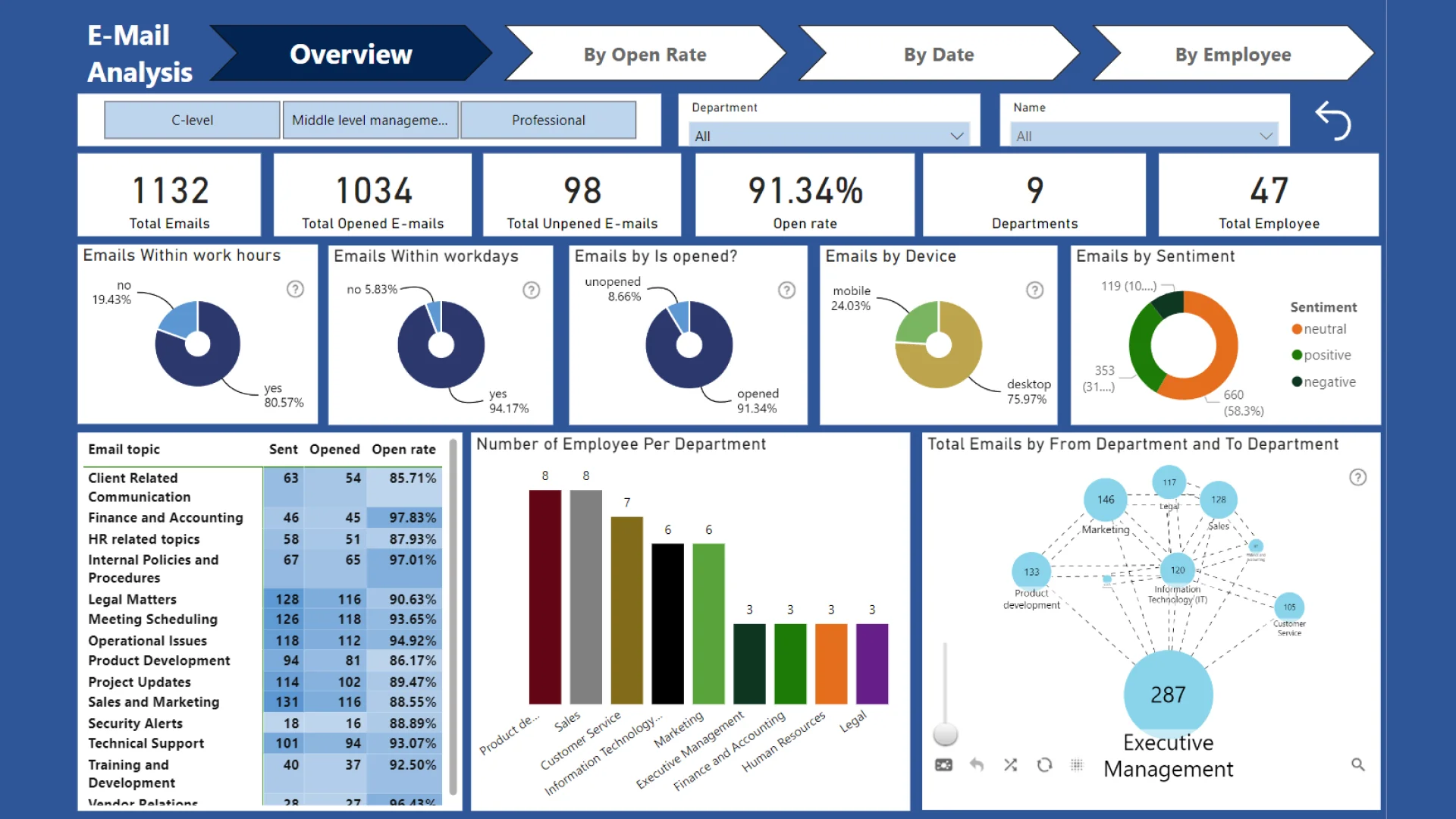Go to By Open Rate page
The width and height of the screenshot is (1456, 819).
(x=645, y=54)
